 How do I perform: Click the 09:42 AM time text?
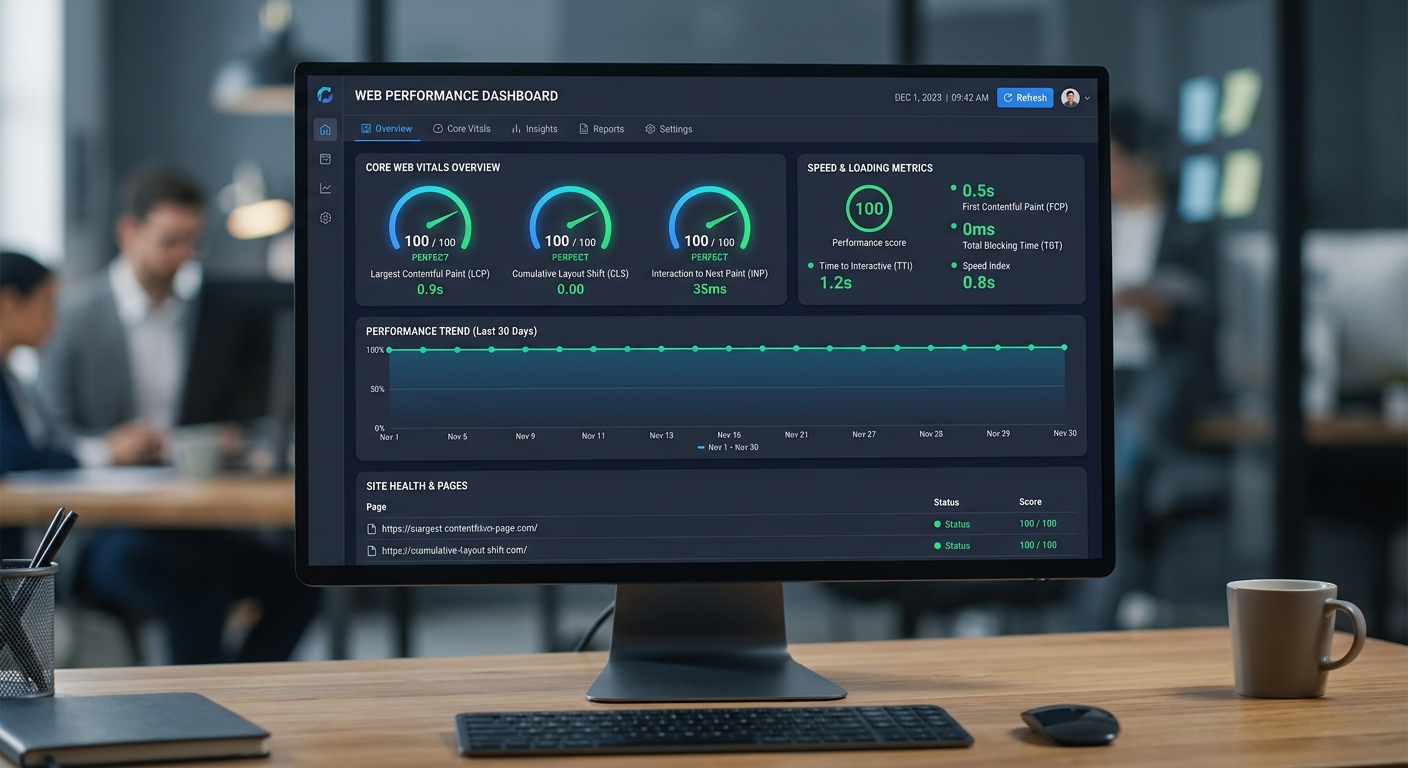point(969,98)
